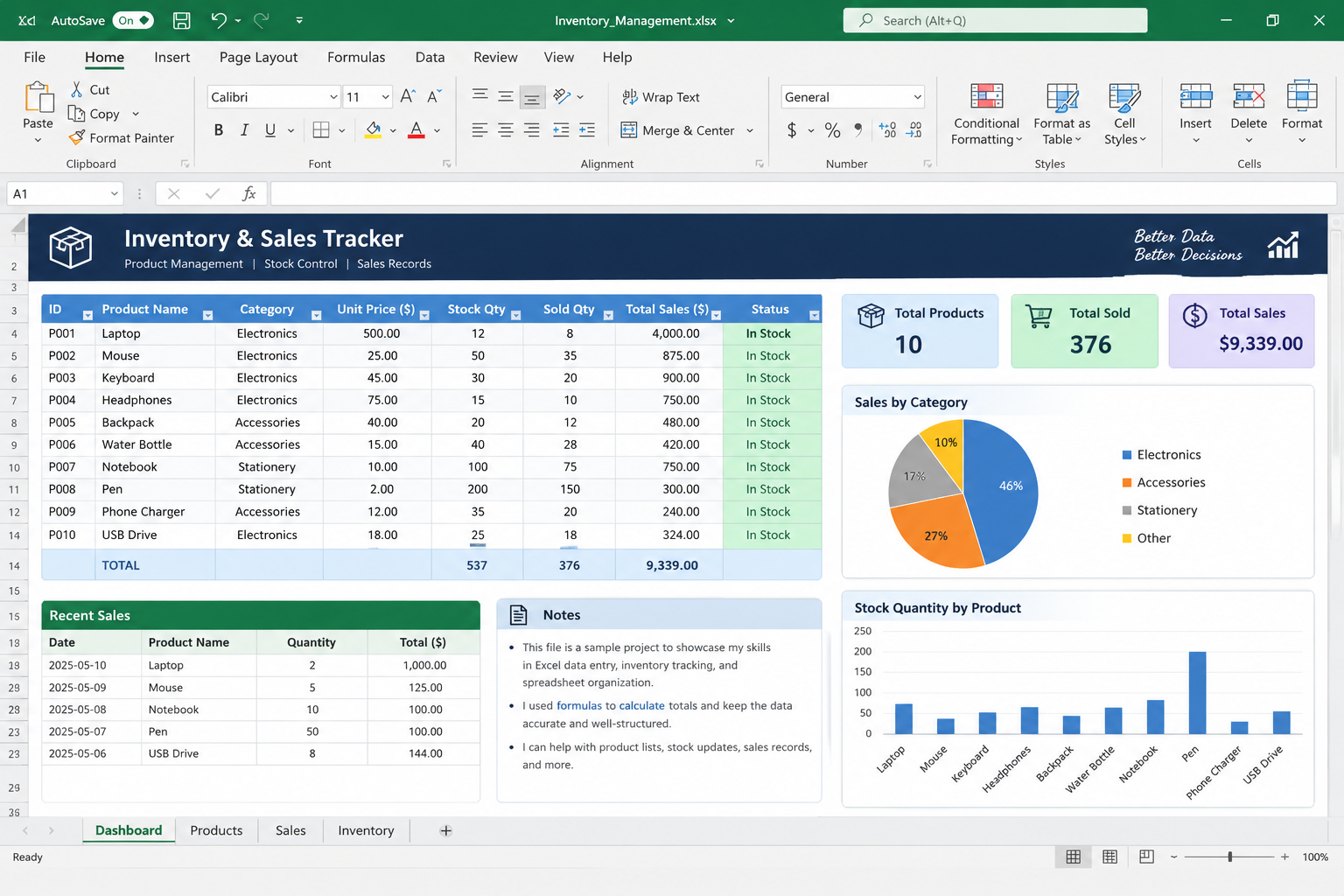Zoom in with the plus button

tap(1284, 857)
